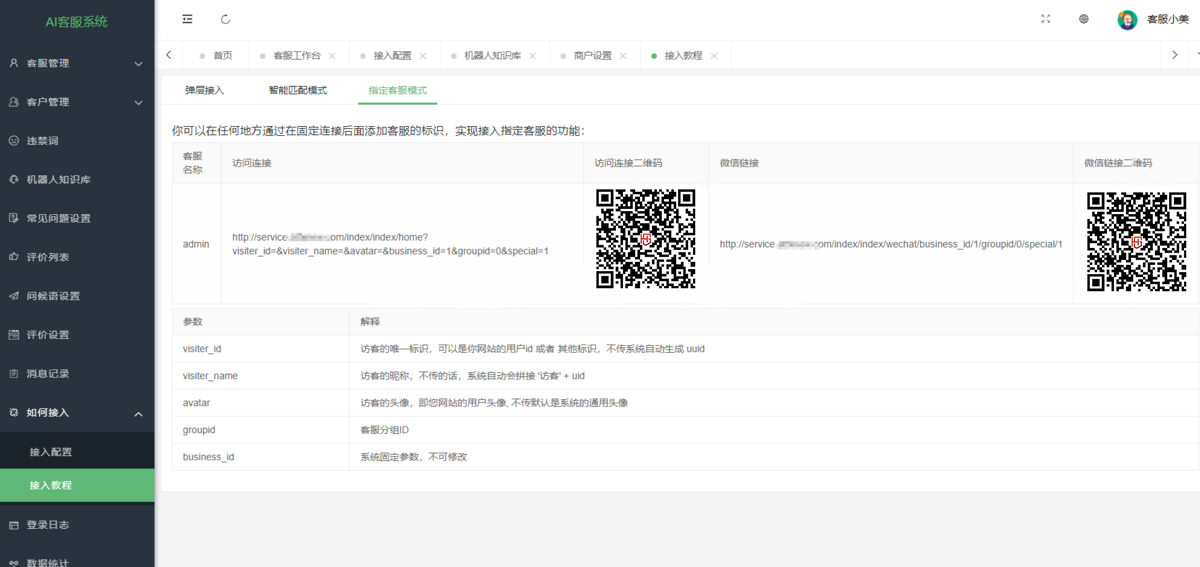Click the 问候语设置 paper-plane icon
The image size is (1200, 567).
[x=14, y=296]
